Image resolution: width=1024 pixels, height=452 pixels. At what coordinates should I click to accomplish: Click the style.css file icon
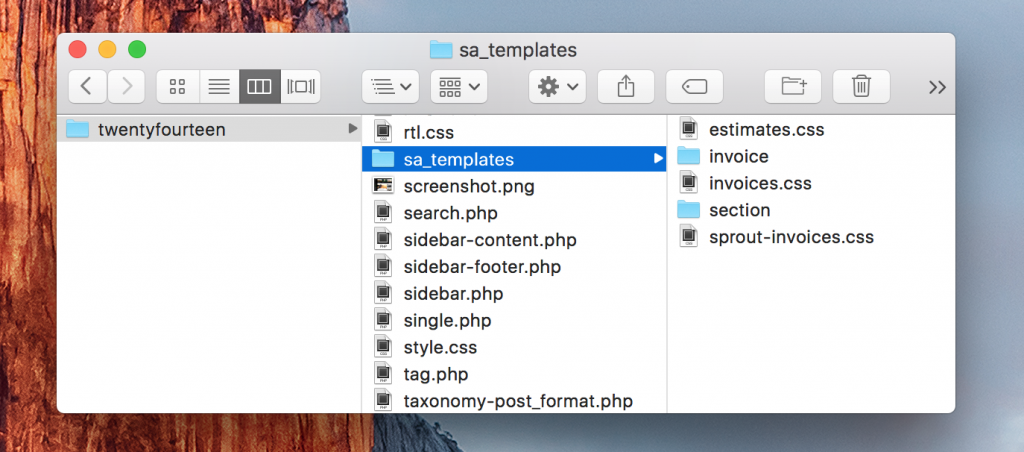[383, 346]
